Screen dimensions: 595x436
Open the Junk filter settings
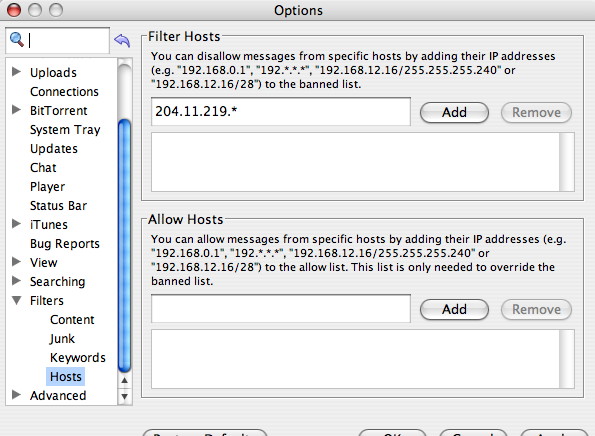62,338
